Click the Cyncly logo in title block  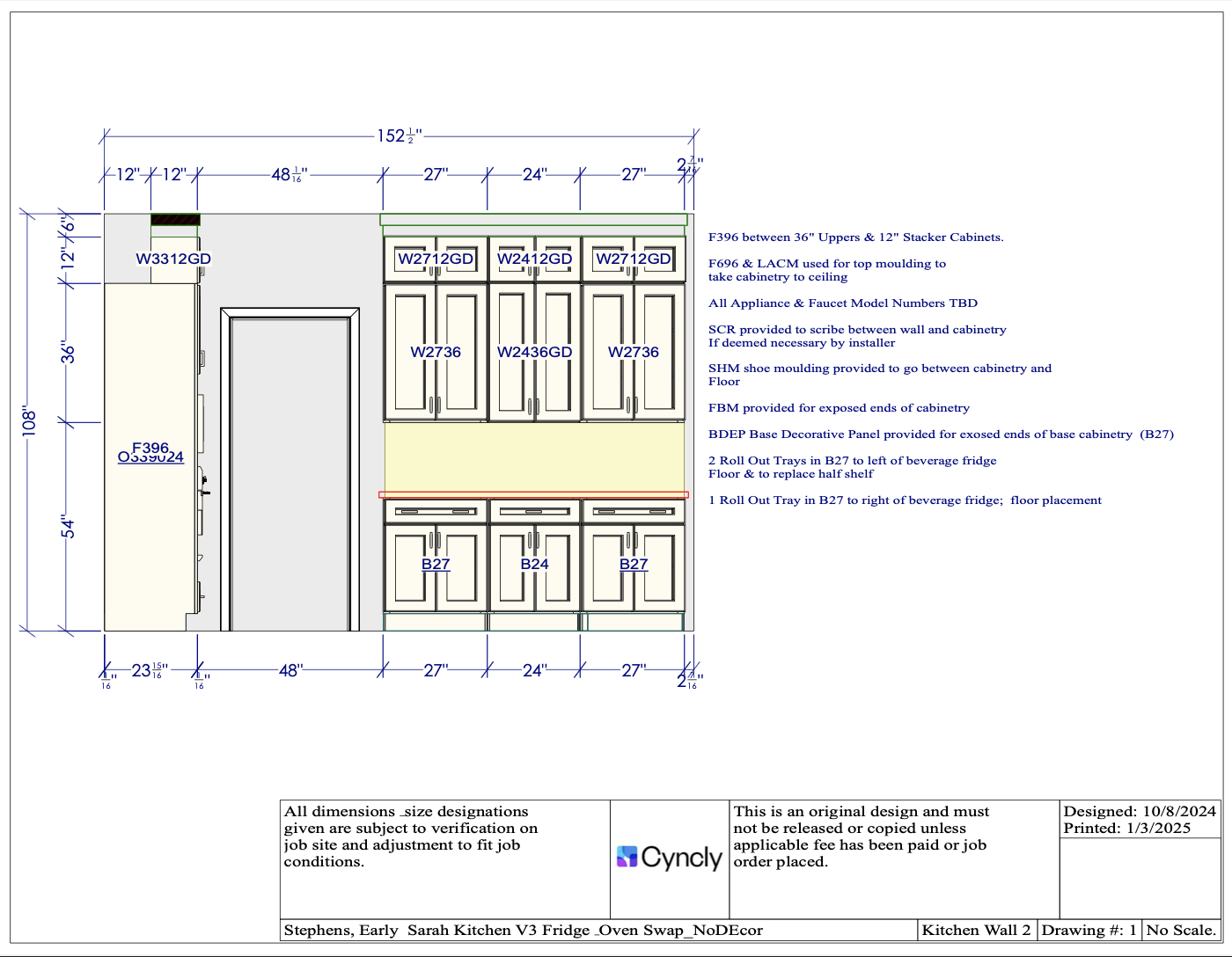pos(670,858)
